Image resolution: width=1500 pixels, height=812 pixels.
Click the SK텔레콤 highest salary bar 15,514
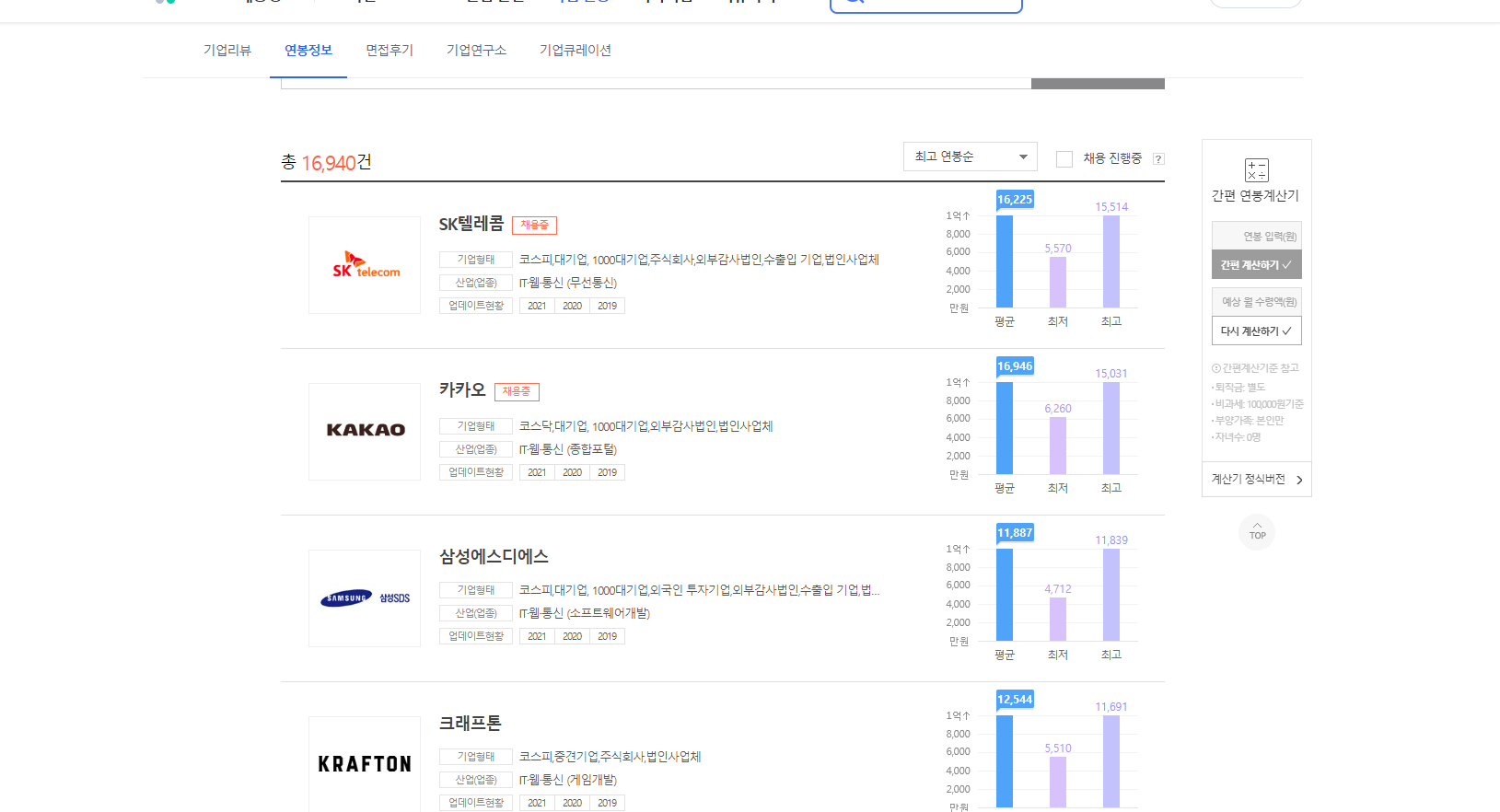click(x=1111, y=261)
